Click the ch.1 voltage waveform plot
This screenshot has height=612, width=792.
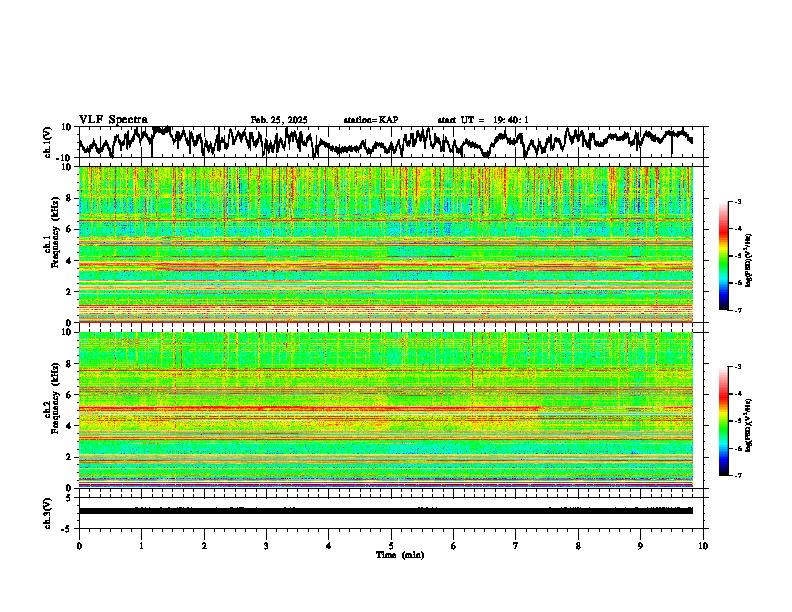tap(385, 142)
